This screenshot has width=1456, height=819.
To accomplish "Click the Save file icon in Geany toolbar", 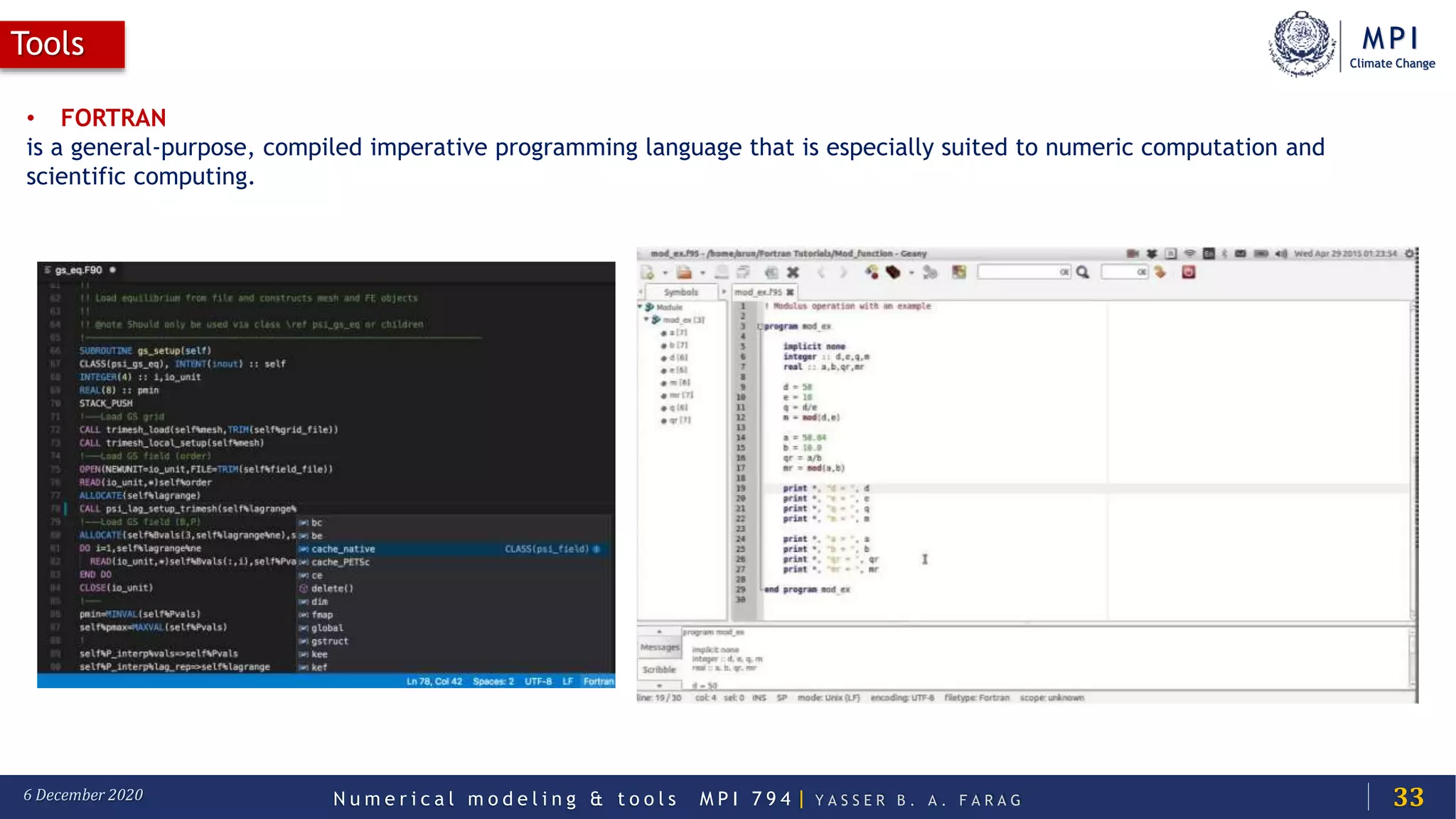I will (722, 272).
